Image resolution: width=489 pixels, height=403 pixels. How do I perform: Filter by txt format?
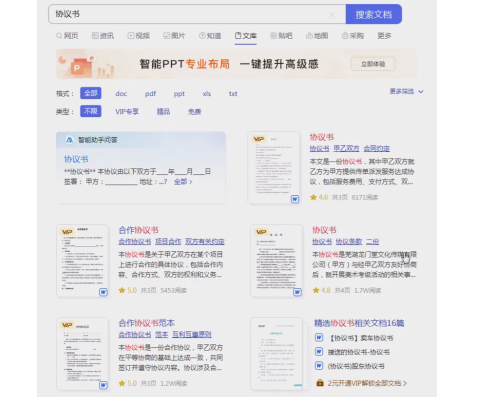pos(233,94)
